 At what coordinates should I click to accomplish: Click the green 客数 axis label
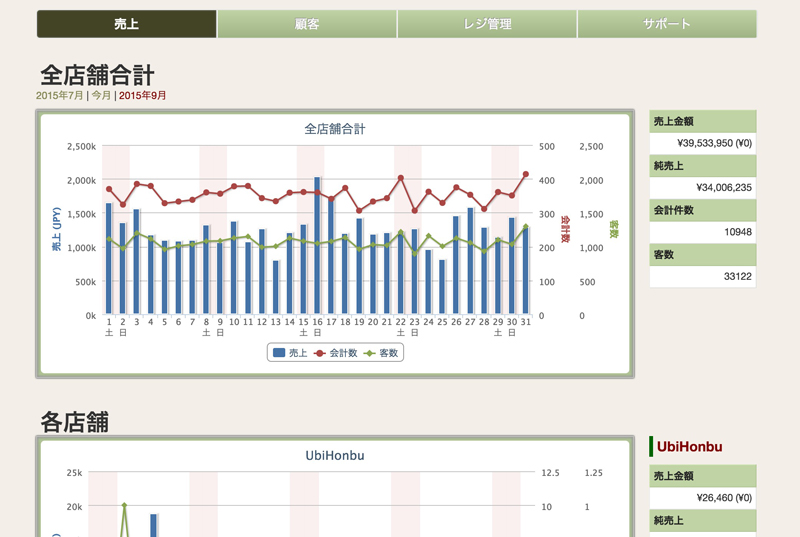pyautogui.click(x=614, y=229)
